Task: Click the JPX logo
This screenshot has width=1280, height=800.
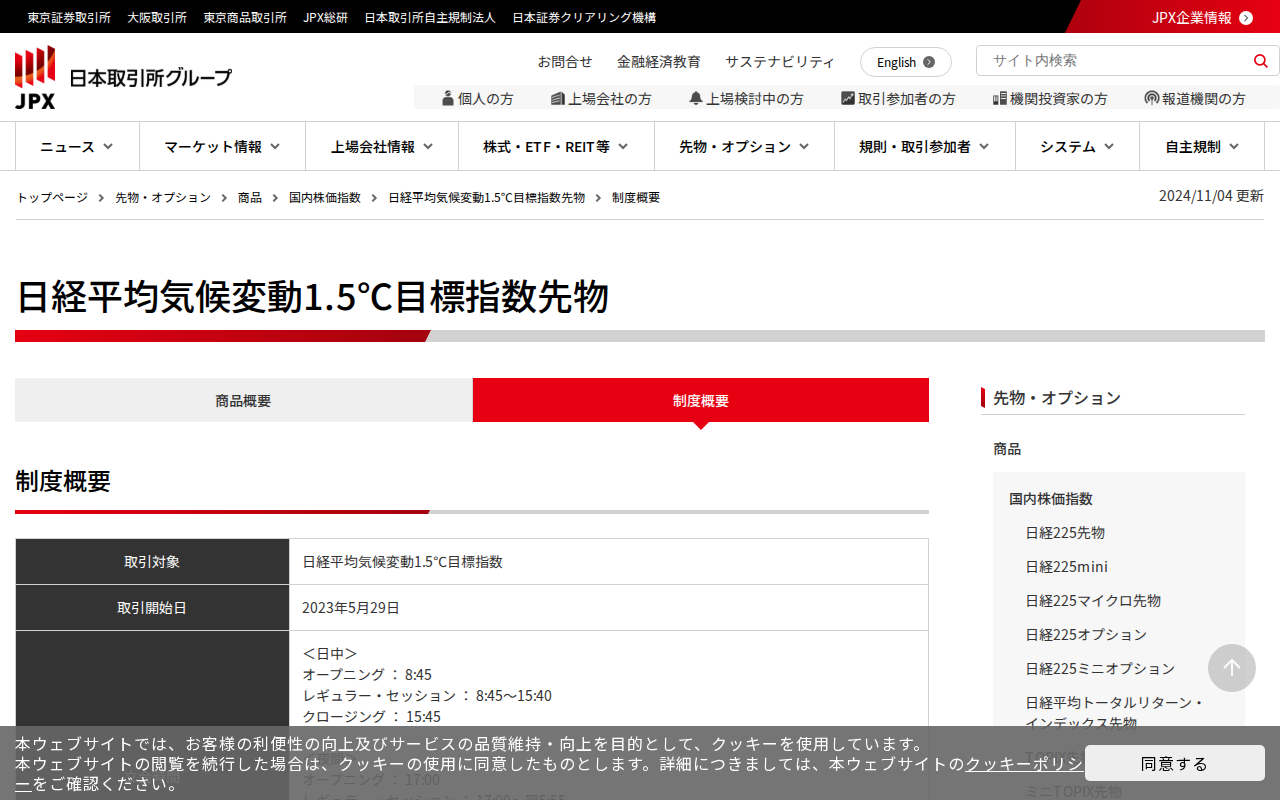Action: pos(123,77)
